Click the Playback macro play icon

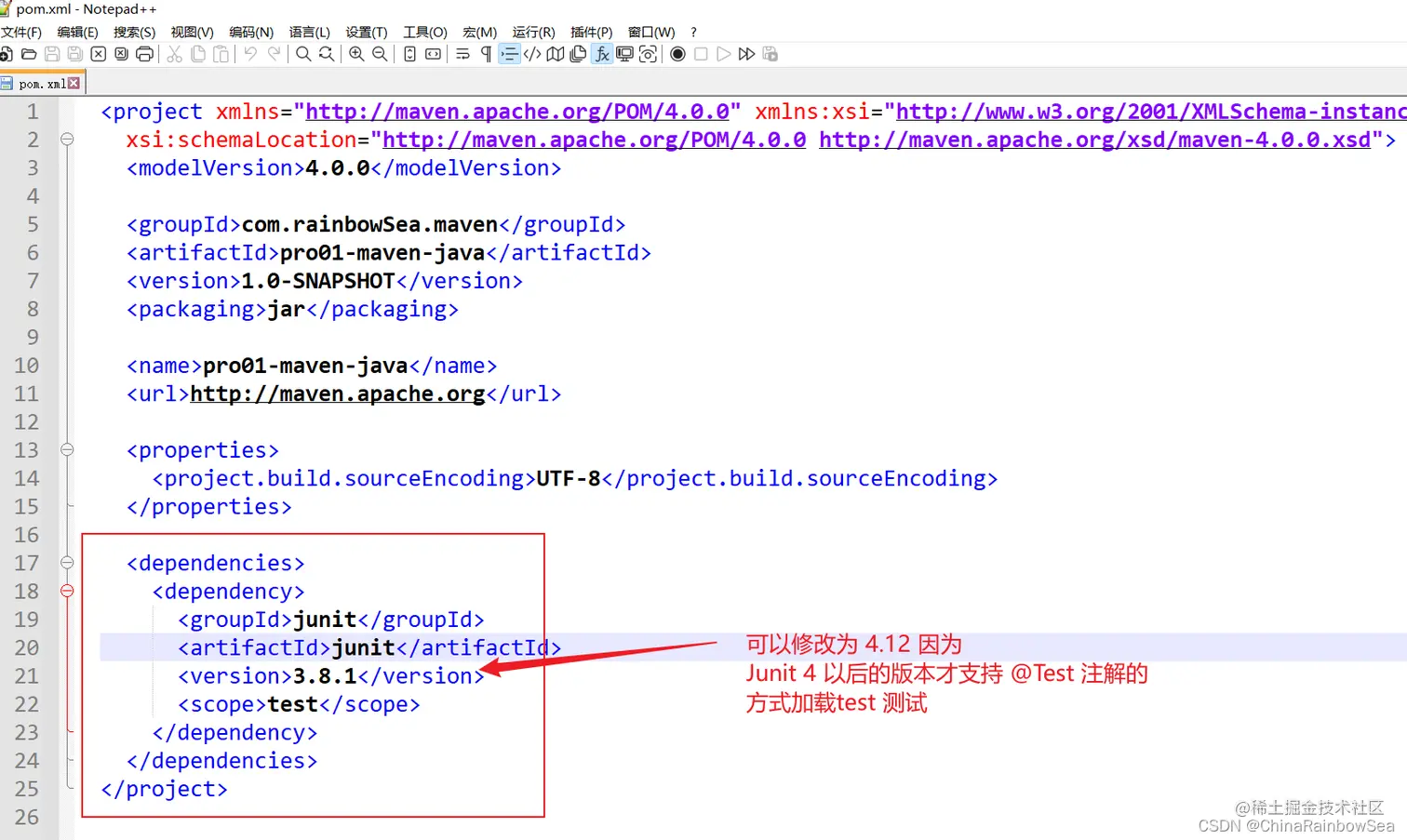pyautogui.click(x=723, y=54)
